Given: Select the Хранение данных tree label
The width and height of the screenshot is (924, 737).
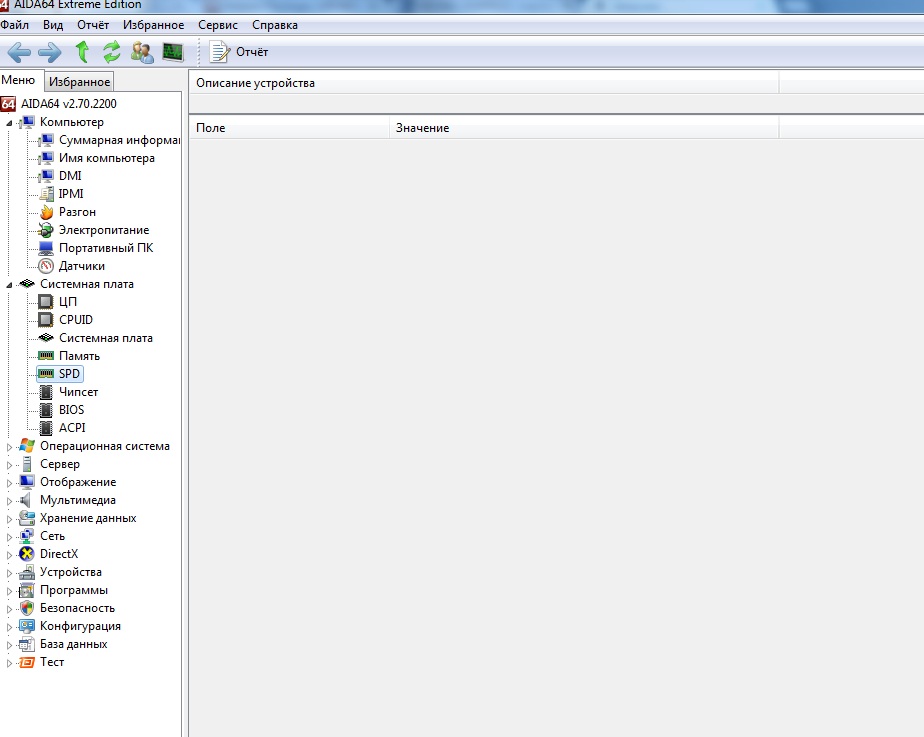Looking at the screenshot, I should 88,518.
